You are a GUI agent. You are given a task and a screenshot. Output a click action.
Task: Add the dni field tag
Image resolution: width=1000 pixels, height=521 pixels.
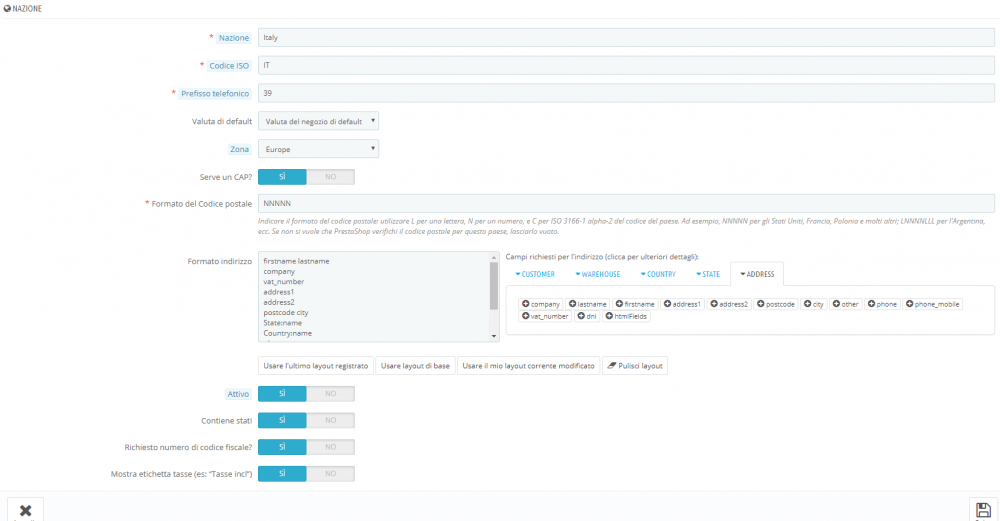(x=587, y=316)
